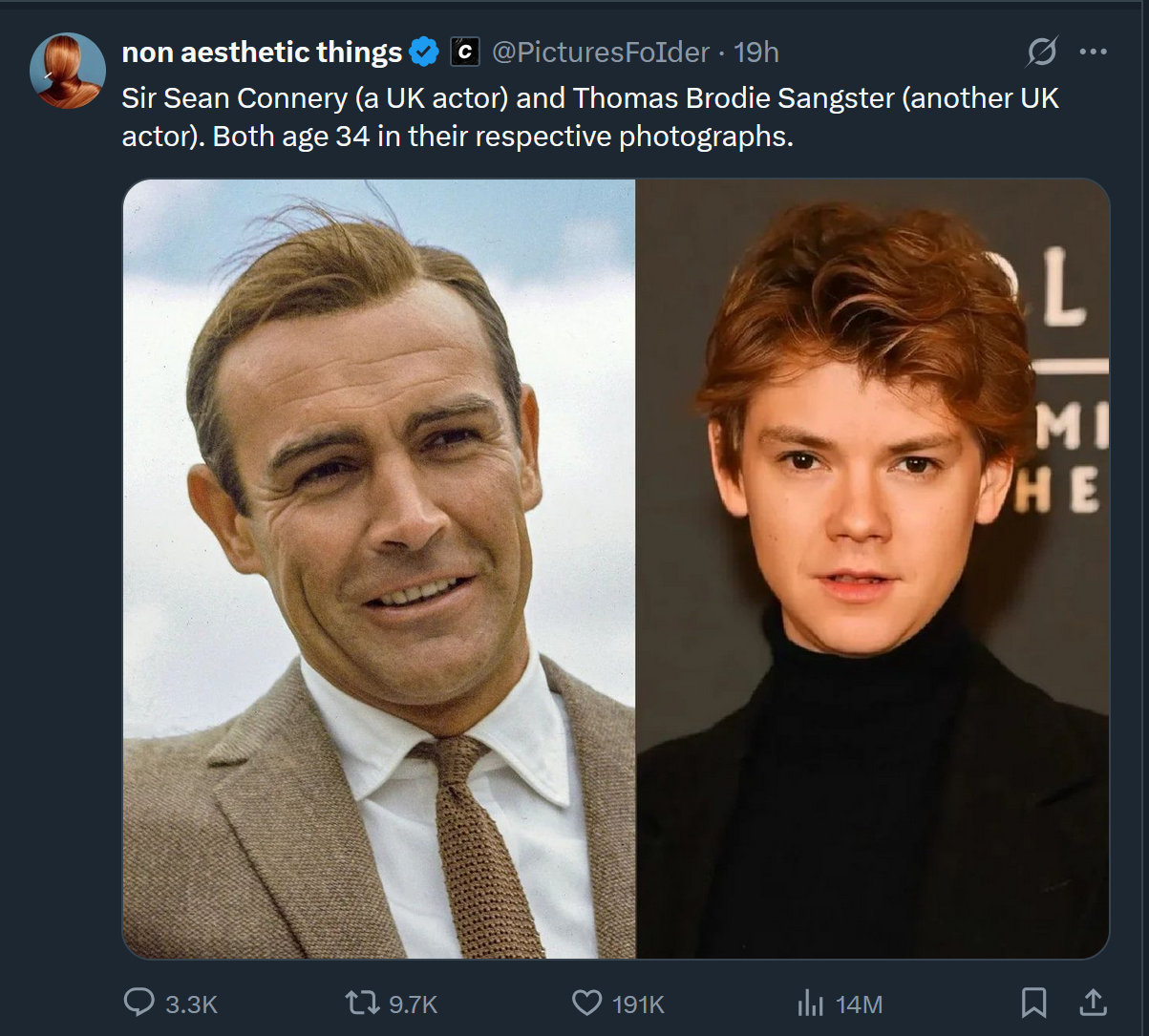Open the non aesthetic things profile avatar
Viewport: 1149px width, 1036px height.
click(68, 70)
